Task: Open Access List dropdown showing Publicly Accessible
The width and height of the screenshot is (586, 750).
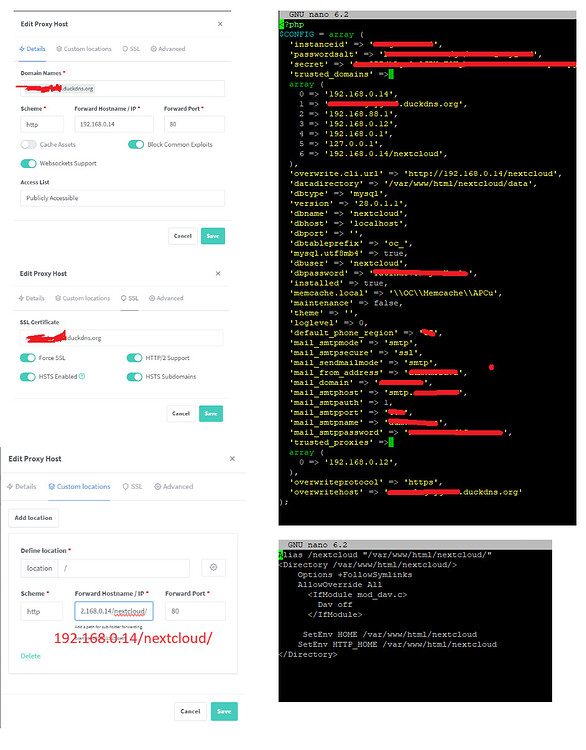Action: pos(122,198)
